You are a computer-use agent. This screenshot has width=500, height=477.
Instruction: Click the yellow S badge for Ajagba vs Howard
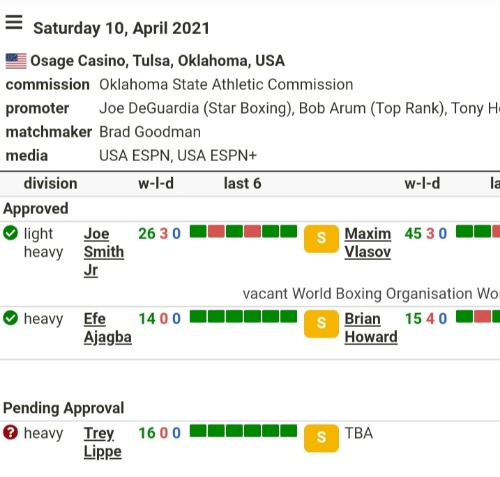tap(321, 324)
